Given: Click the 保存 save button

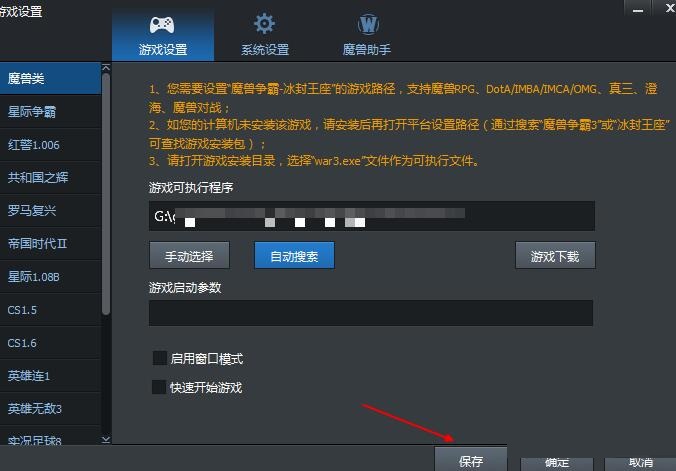Looking at the screenshot, I should click(470, 460).
